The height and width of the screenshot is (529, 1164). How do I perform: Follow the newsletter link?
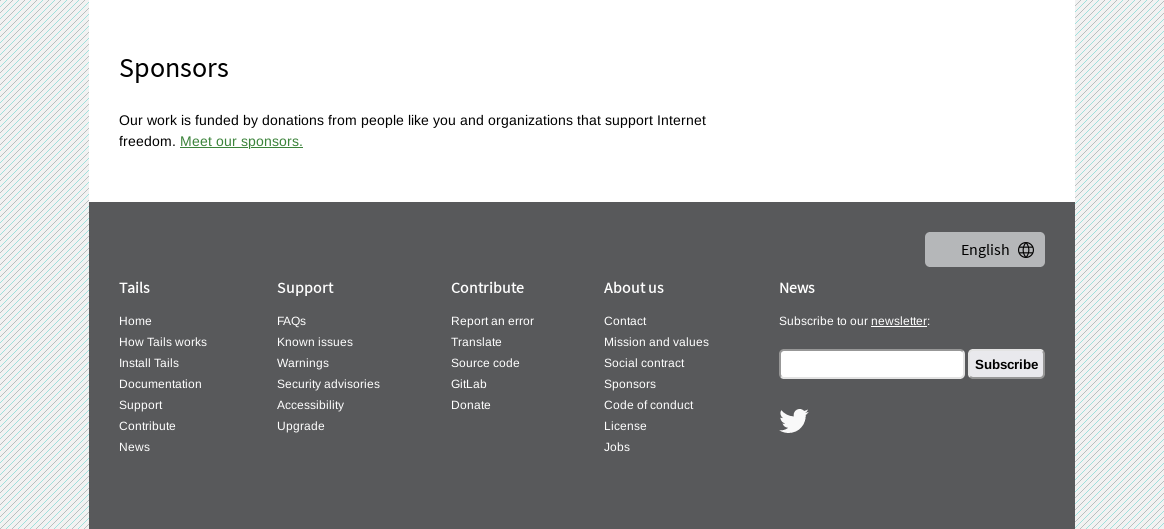898,321
